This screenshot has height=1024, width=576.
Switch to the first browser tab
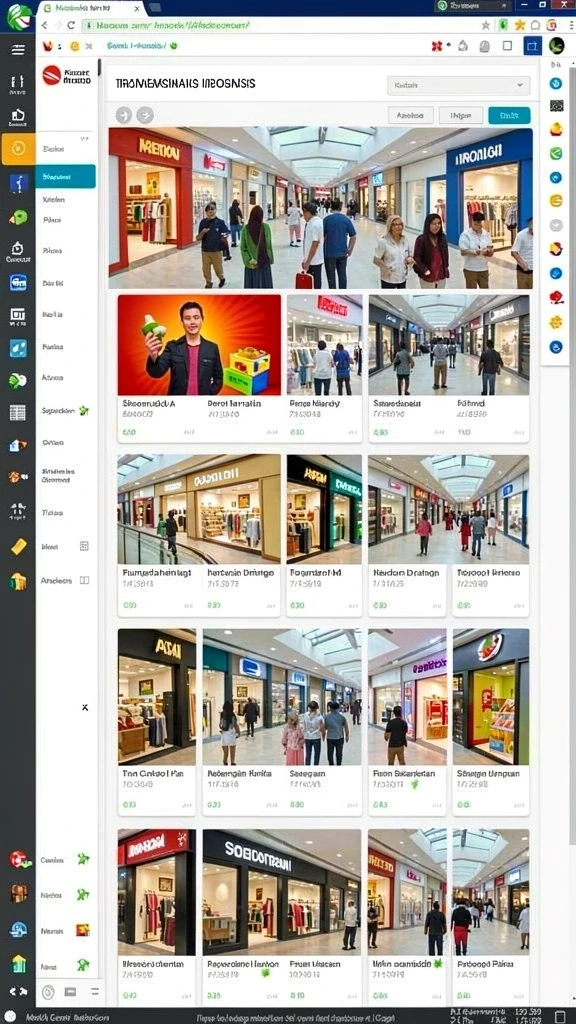89,8
